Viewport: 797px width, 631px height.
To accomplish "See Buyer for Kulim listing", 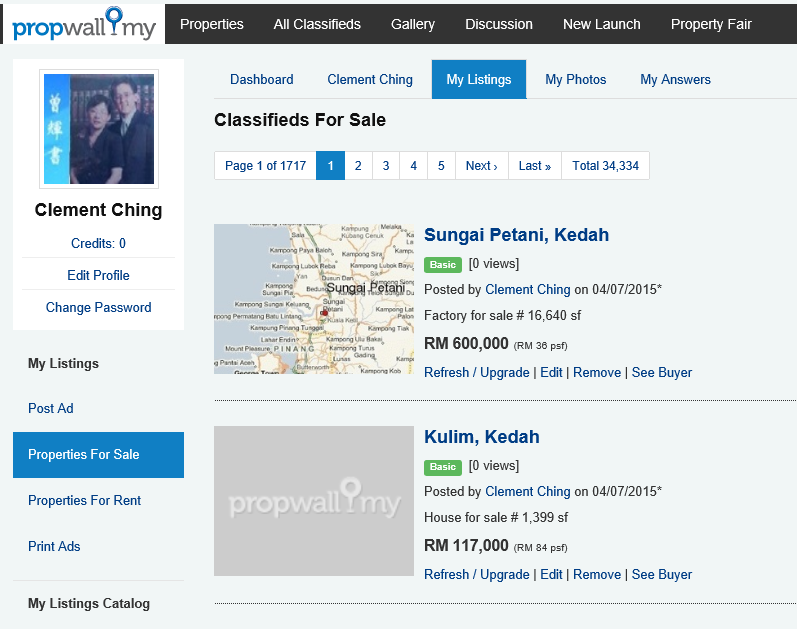I will click(x=662, y=575).
